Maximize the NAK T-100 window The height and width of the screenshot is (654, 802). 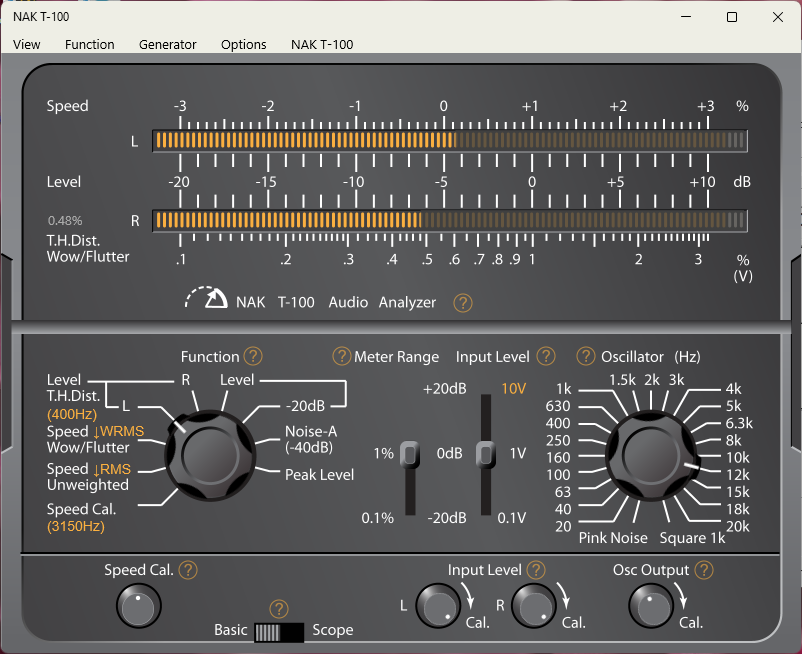732,17
